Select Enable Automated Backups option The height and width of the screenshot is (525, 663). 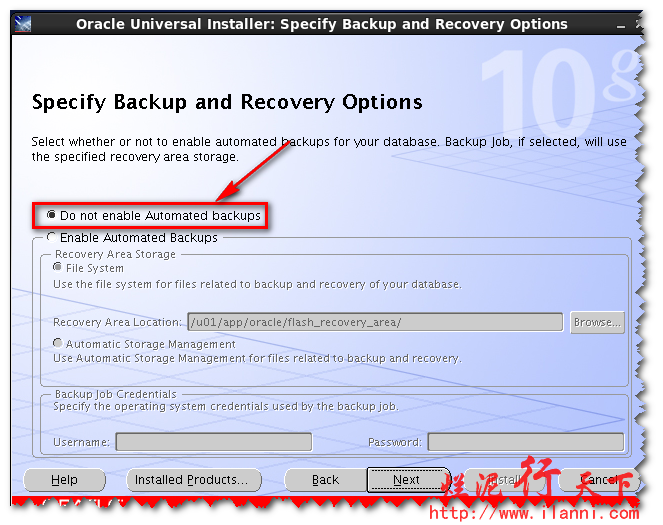pos(52,238)
